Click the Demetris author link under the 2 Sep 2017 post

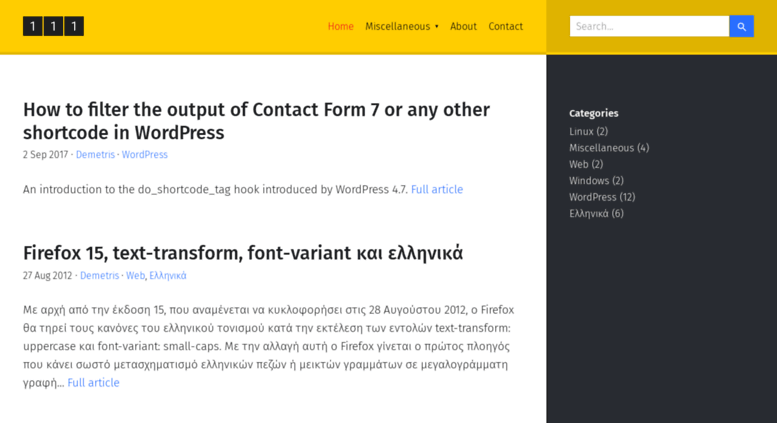coord(95,155)
